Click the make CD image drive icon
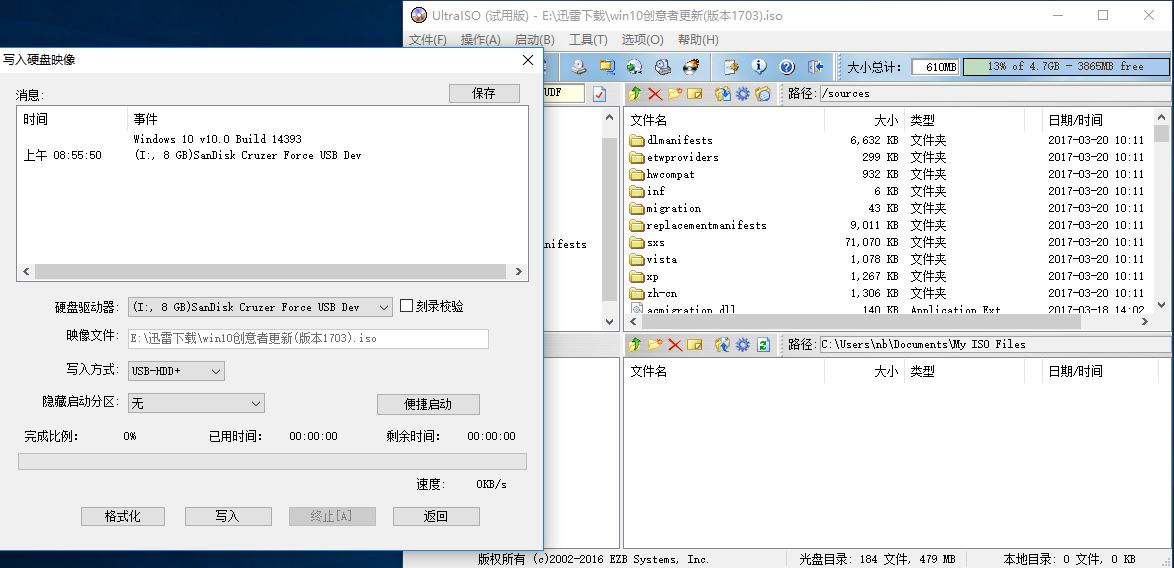The height and width of the screenshot is (568, 1174). (x=579, y=67)
